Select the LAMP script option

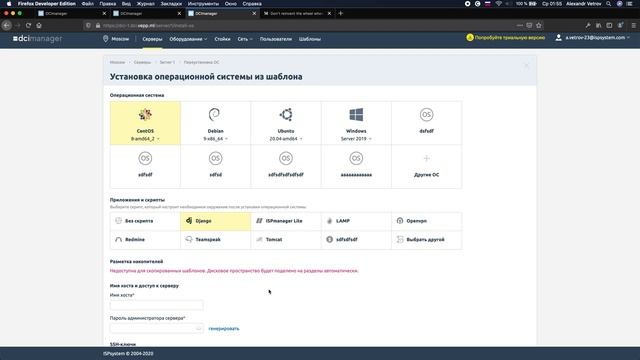pyautogui.click(x=356, y=221)
